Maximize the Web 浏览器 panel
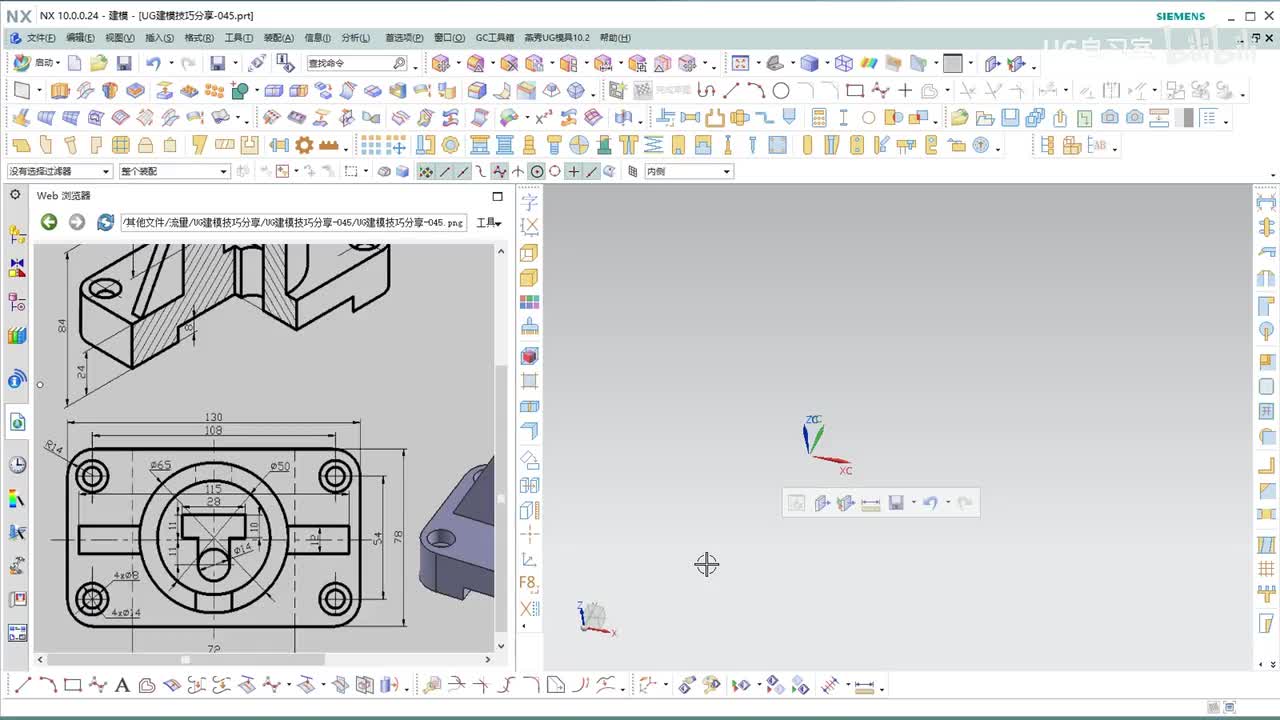 pos(497,196)
